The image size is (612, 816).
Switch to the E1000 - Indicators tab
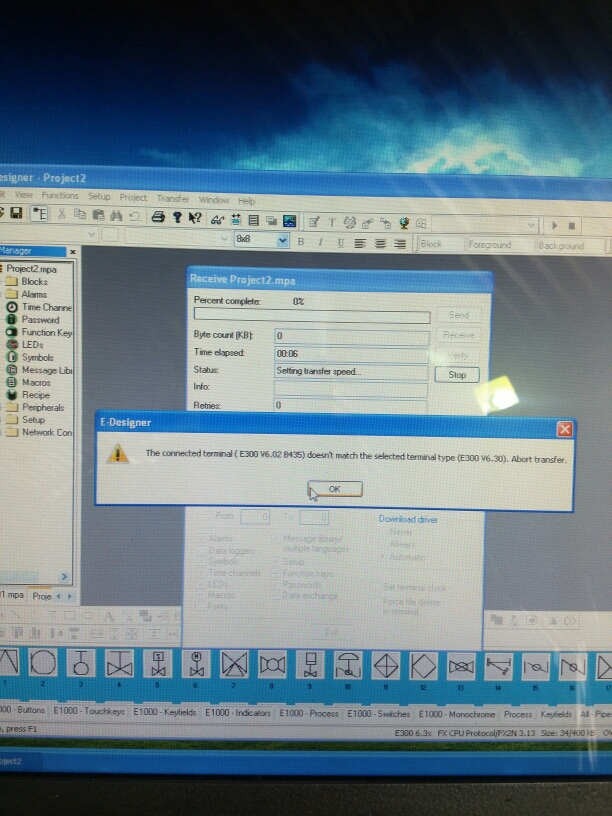238,712
